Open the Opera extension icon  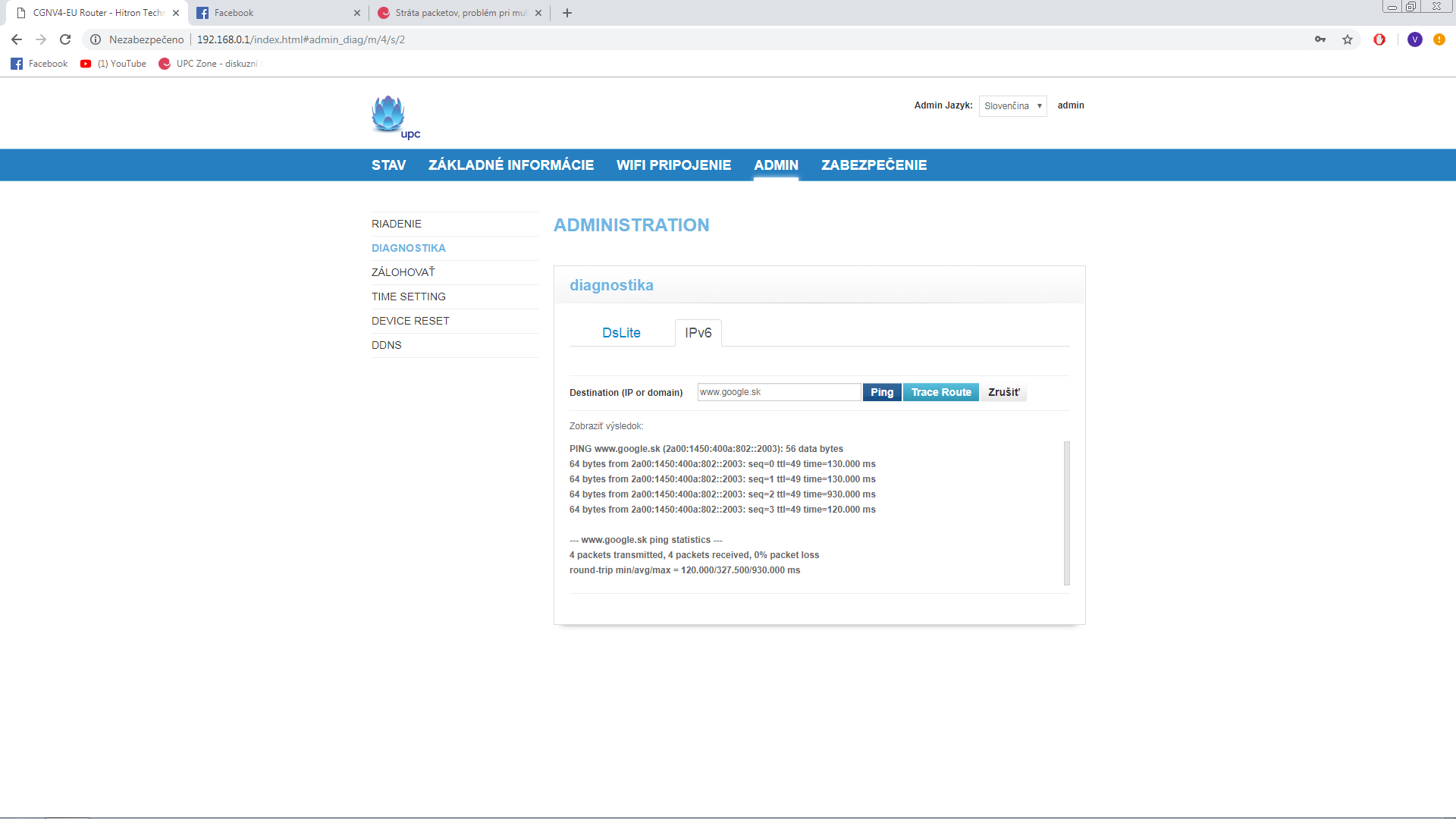click(1379, 39)
